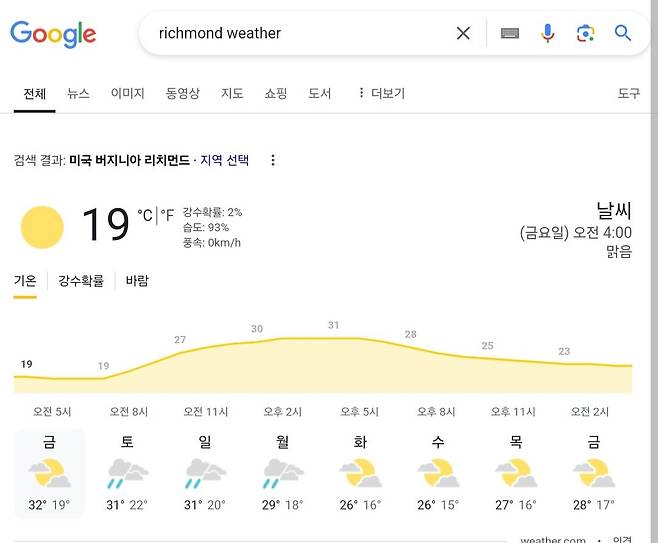
Task: Open 지역 선택 location chooser
Action: point(224,160)
